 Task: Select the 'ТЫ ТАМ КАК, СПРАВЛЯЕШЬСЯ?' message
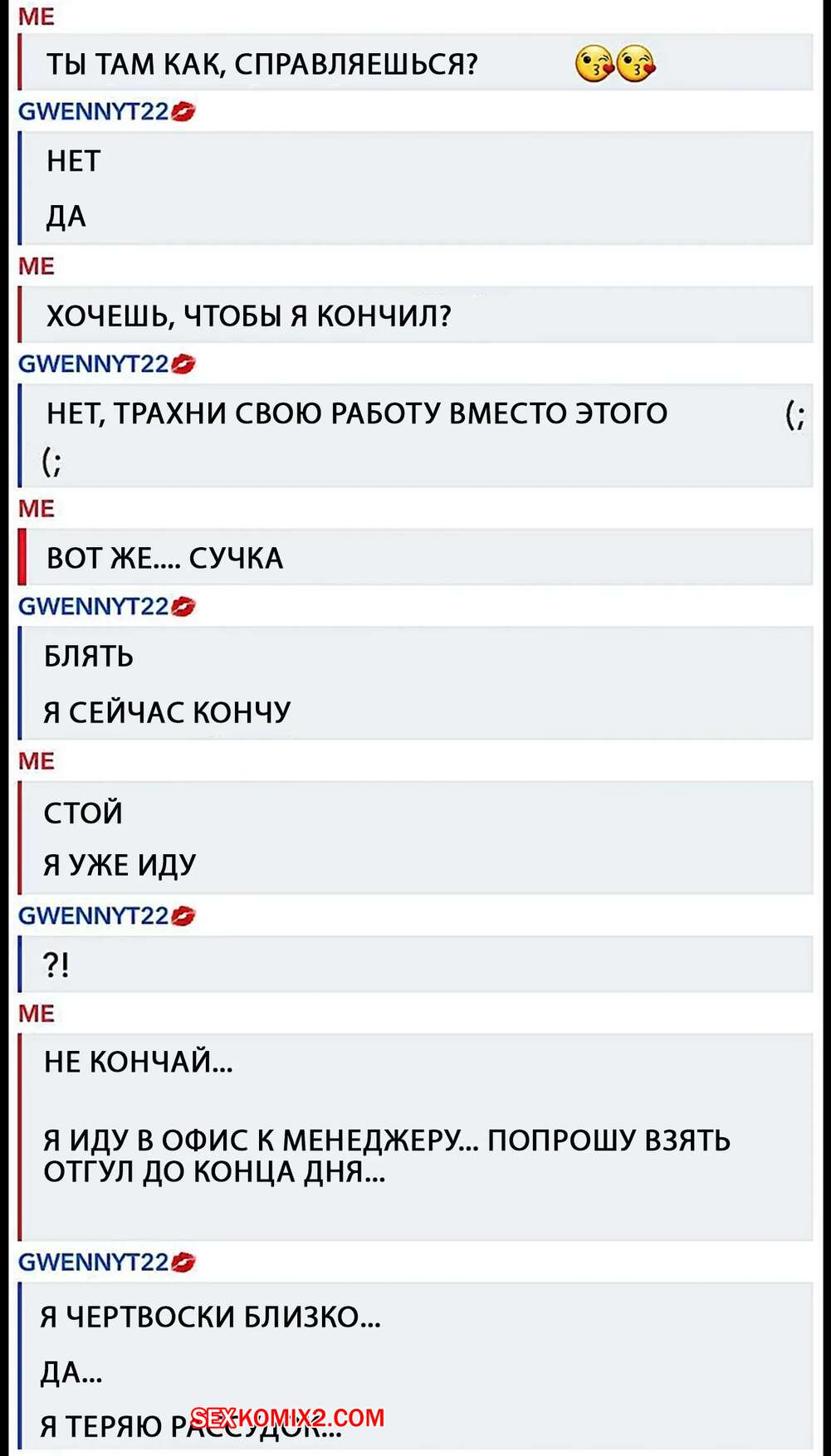click(416, 63)
